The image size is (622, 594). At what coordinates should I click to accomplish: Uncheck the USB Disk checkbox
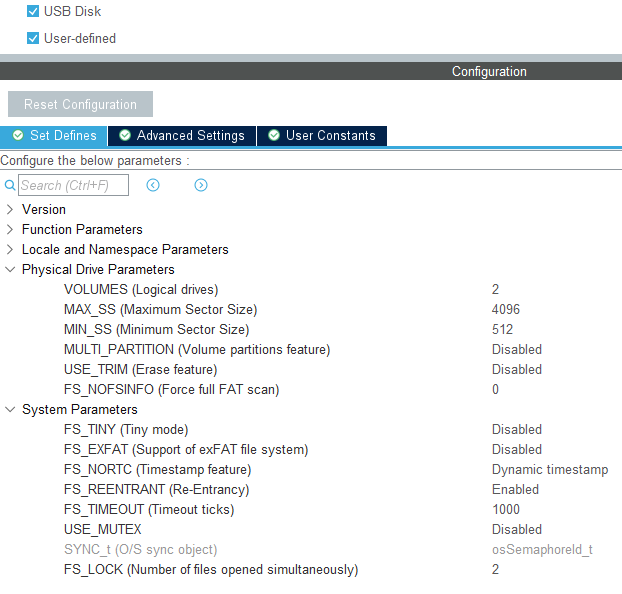pyautogui.click(x=33, y=12)
